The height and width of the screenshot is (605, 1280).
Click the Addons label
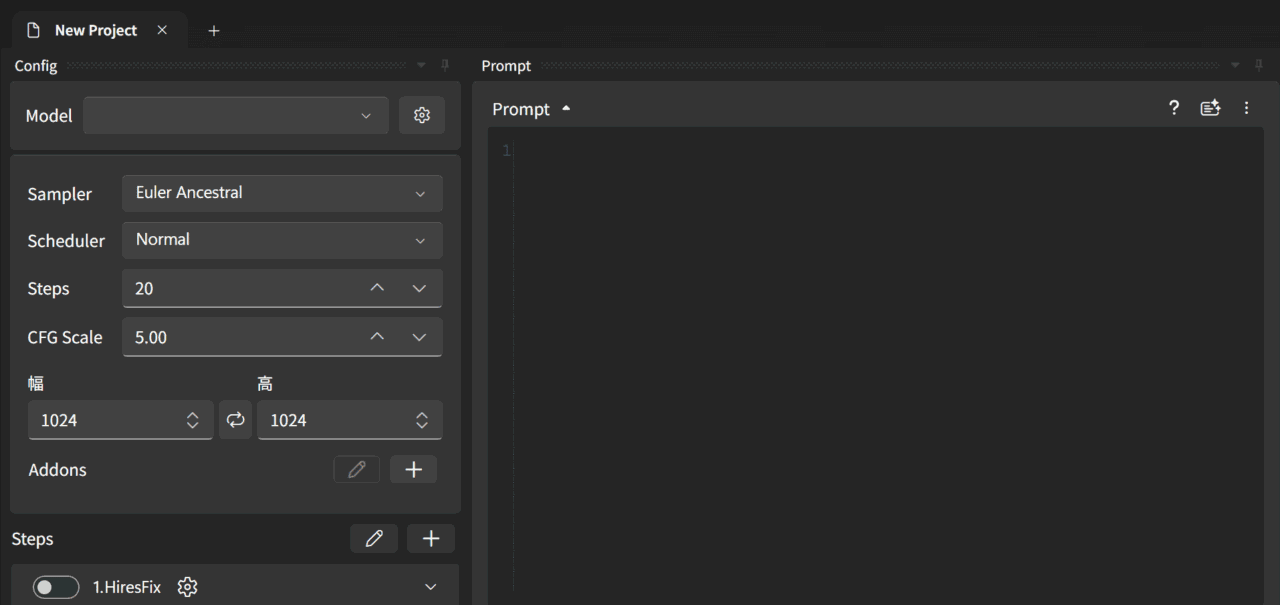[x=58, y=470]
